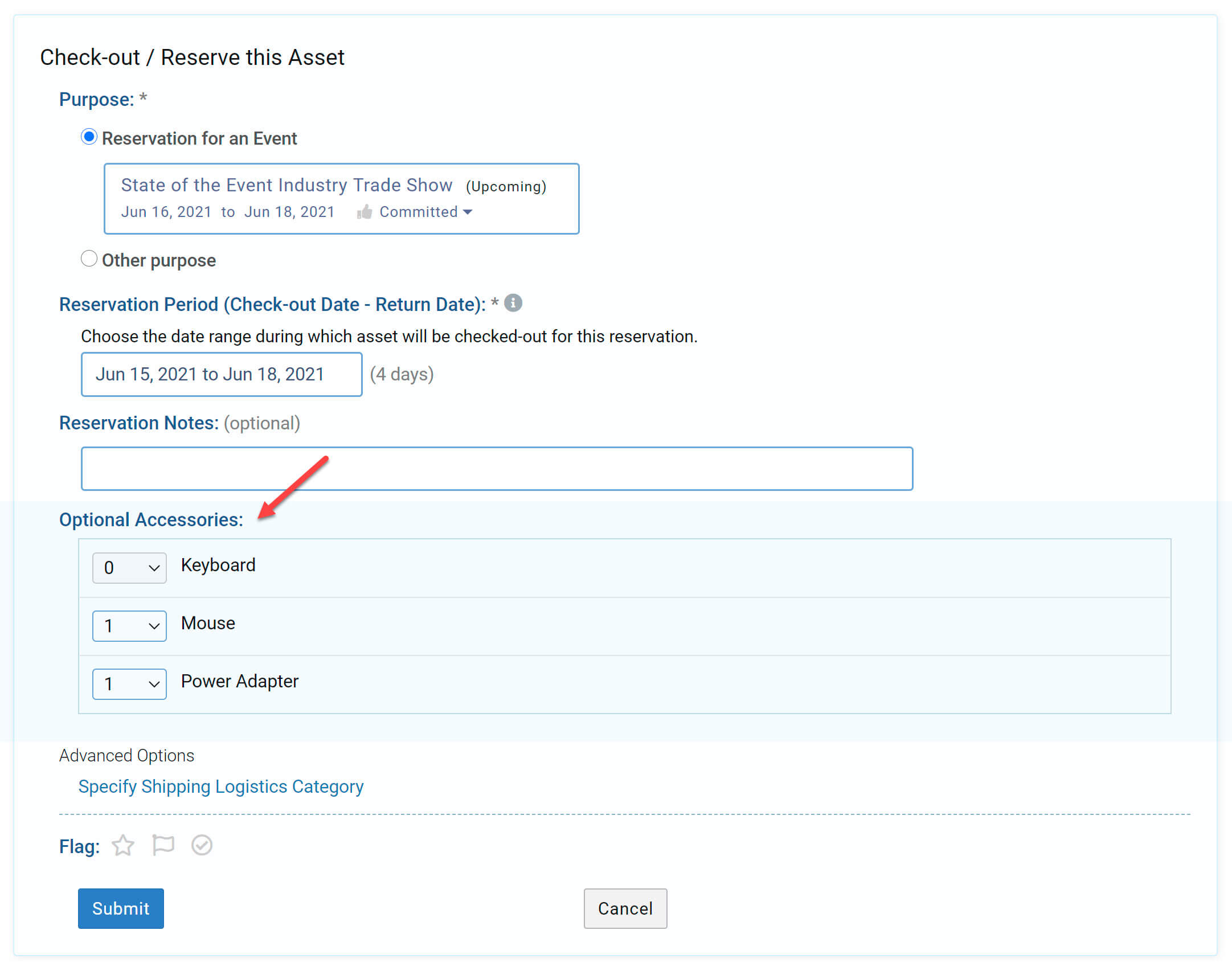Click the checkmark circle flag icon

point(202,845)
